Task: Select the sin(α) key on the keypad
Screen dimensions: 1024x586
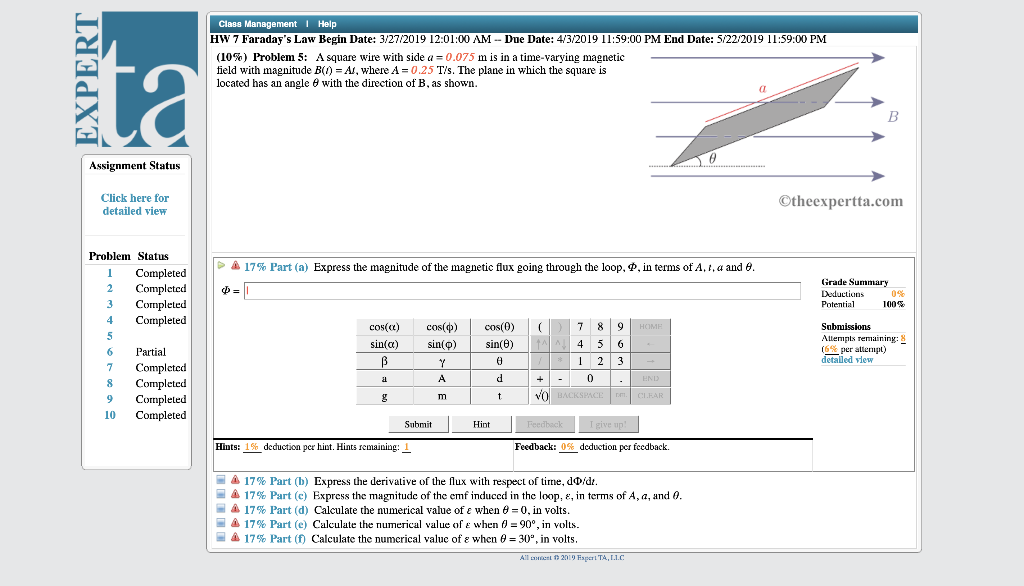Action: pyautogui.click(x=385, y=344)
